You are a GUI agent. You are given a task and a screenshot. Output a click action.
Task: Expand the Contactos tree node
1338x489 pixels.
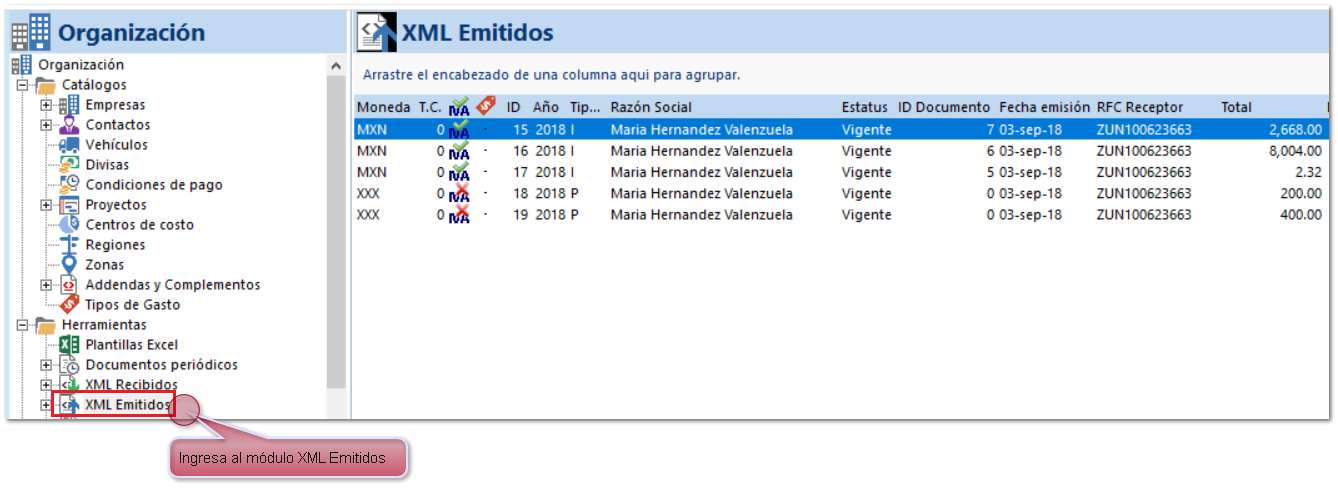46,125
